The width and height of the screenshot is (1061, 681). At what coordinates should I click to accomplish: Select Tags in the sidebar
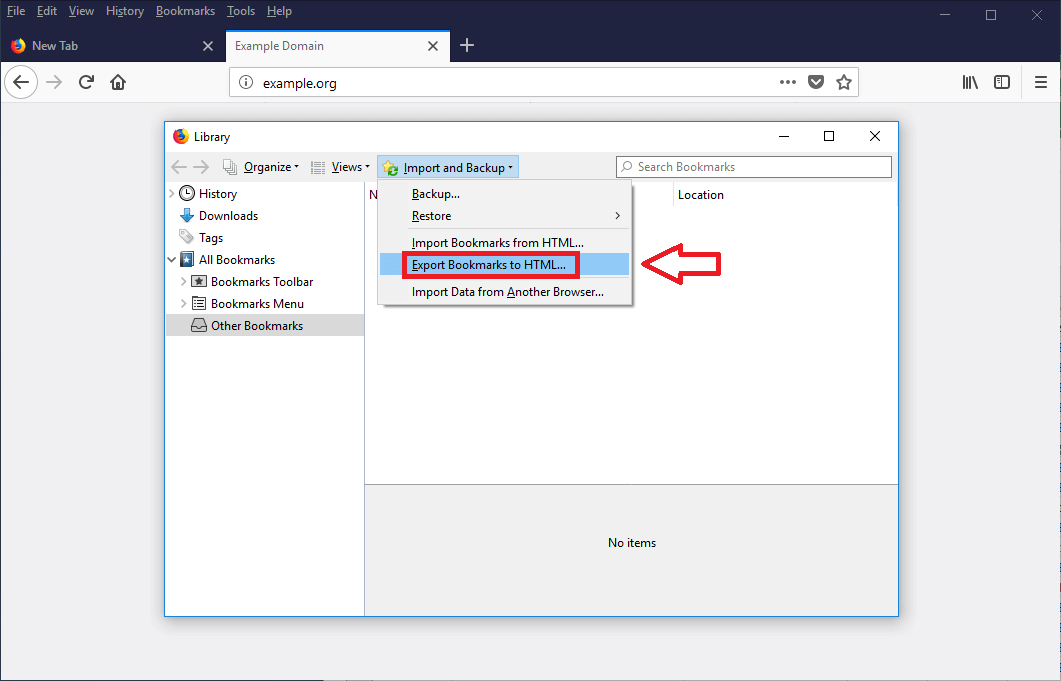210,238
